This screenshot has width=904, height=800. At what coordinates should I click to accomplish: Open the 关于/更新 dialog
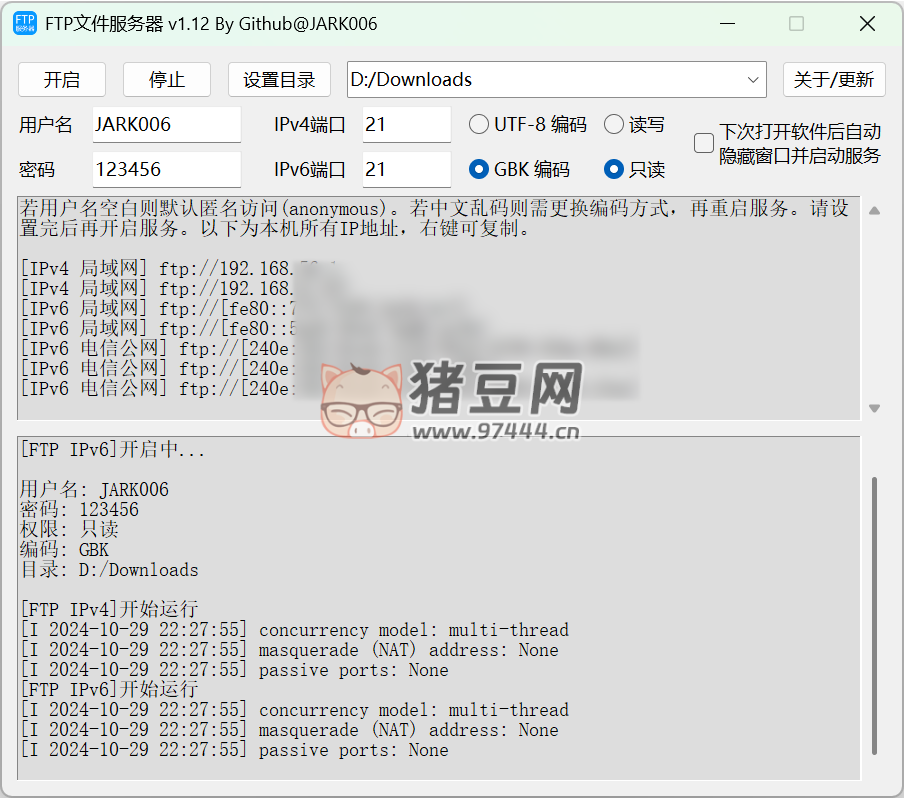pos(833,80)
